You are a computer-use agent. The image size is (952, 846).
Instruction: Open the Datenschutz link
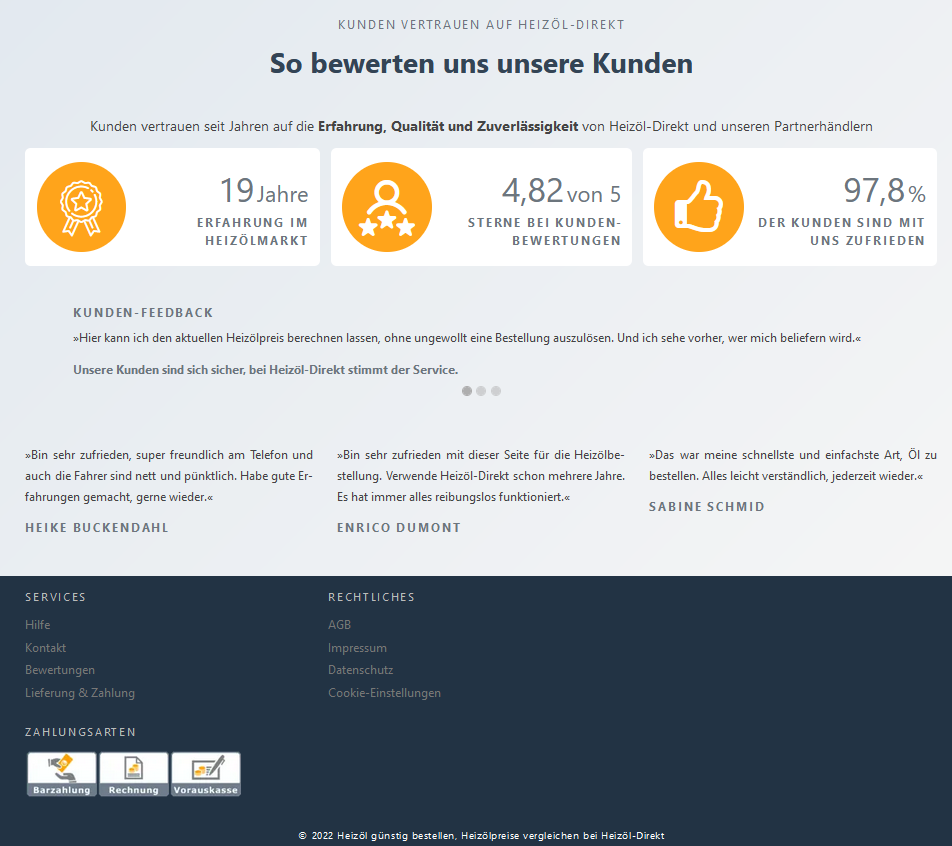(361, 670)
